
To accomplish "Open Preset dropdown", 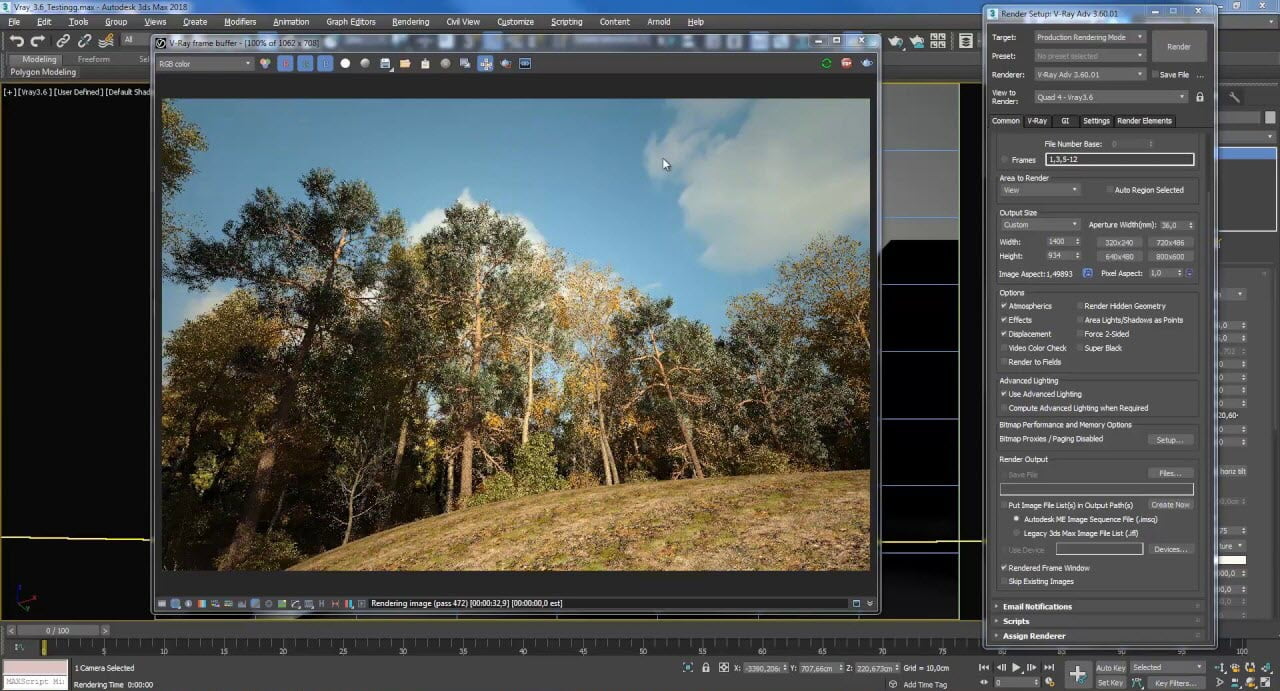I will click(1089, 56).
